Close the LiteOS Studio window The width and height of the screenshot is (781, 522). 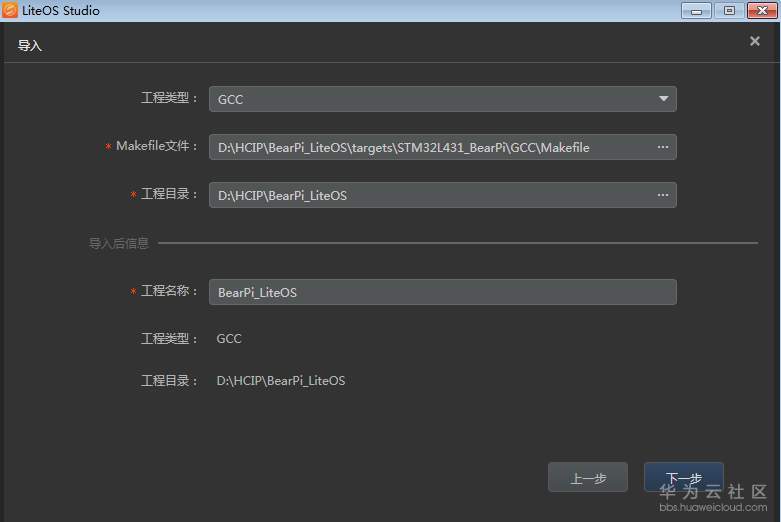(762, 10)
